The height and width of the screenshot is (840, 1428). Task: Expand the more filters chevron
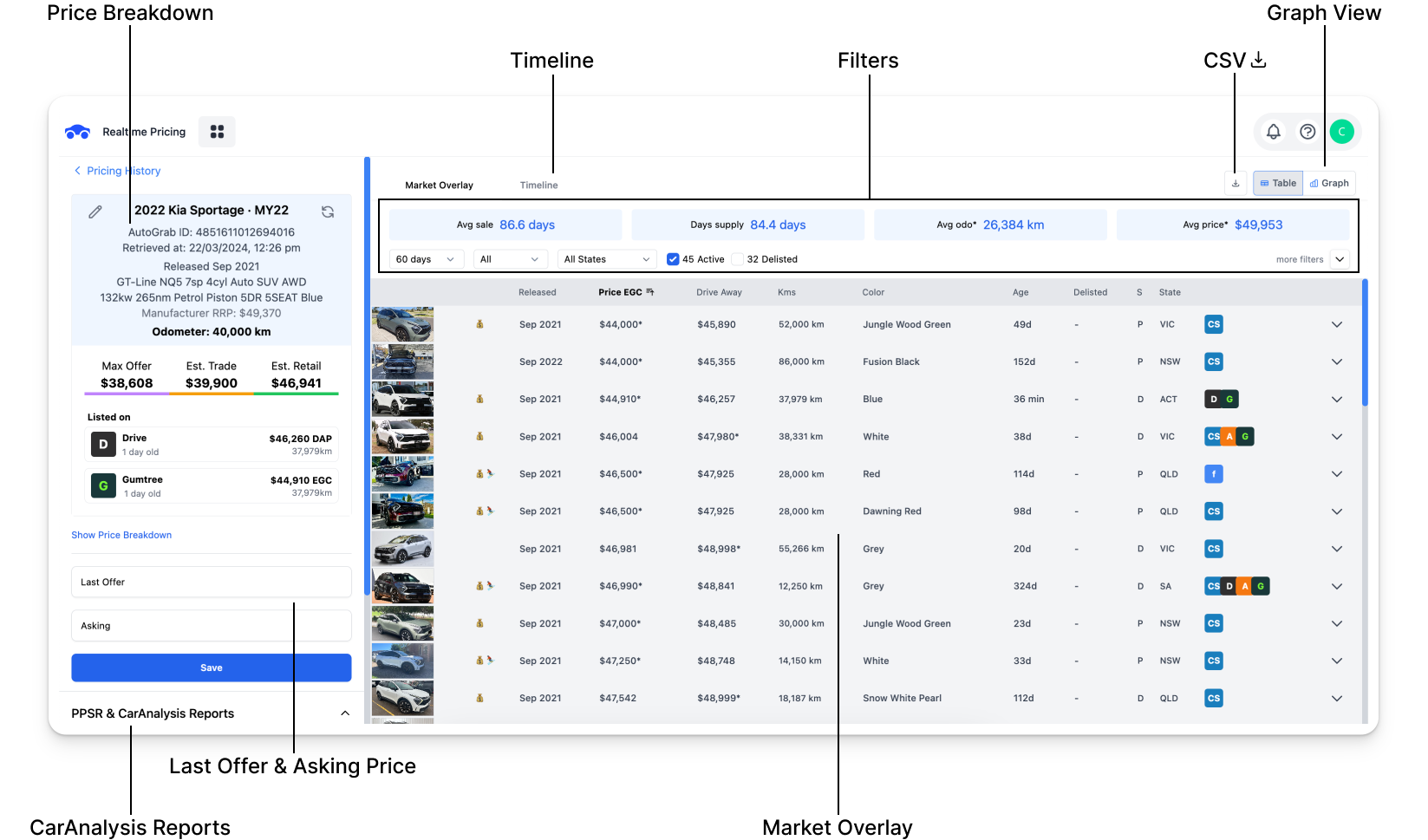tap(1340, 259)
